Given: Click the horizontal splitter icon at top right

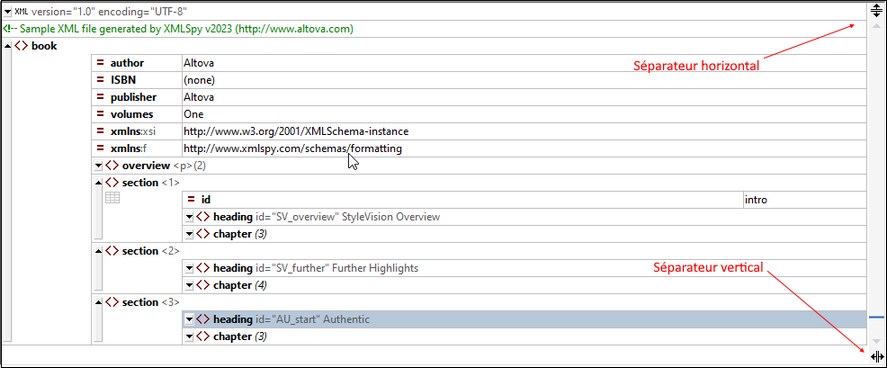Looking at the screenshot, I should click(x=876, y=11).
